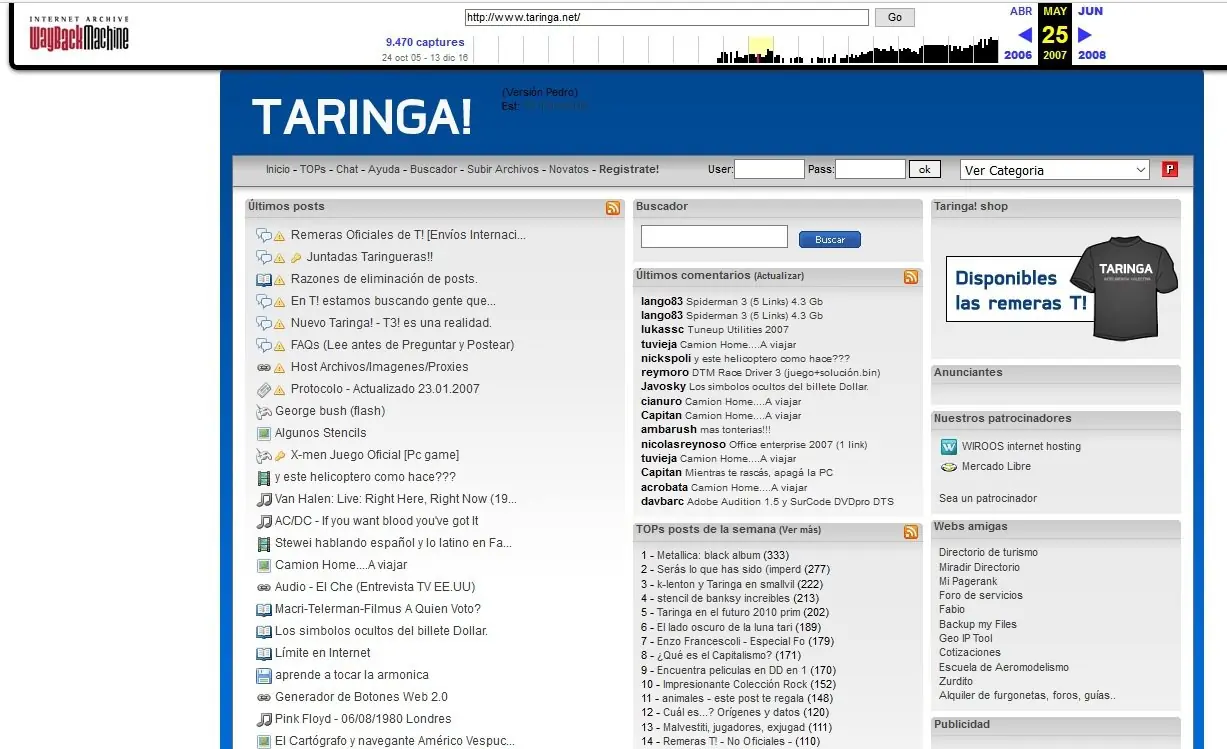Click the red P icon beside Ver Categoria
The image size is (1227, 749).
(1169, 170)
